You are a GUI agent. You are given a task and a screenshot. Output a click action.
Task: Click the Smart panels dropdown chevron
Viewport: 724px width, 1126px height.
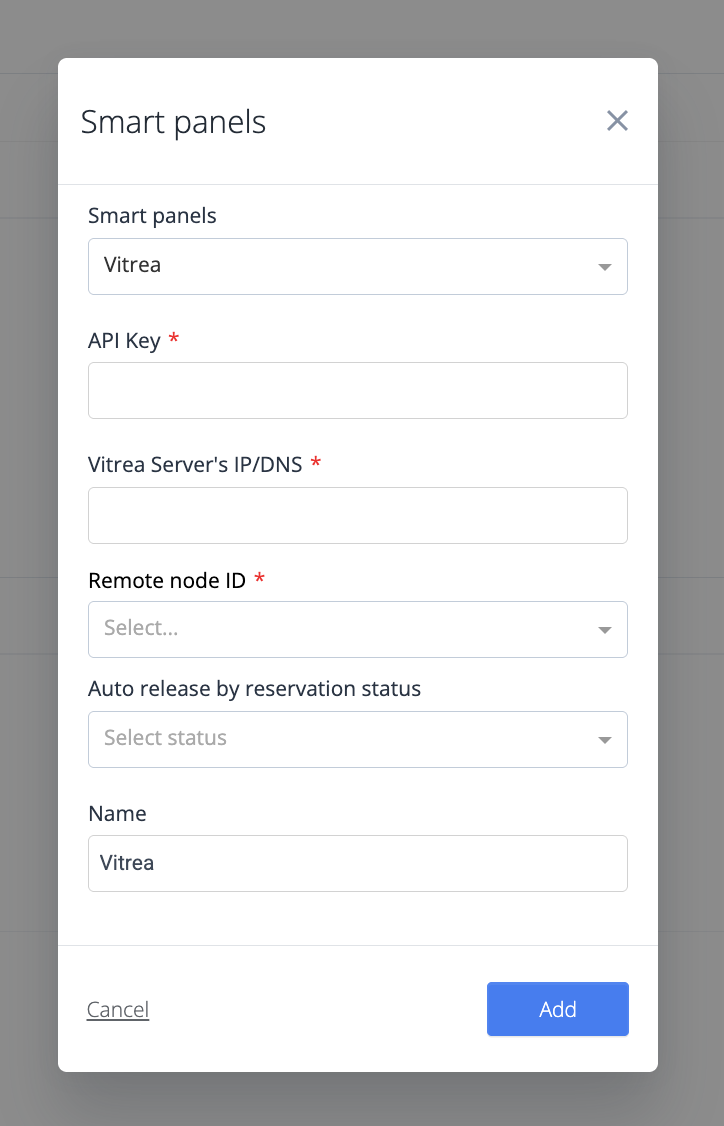point(604,266)
